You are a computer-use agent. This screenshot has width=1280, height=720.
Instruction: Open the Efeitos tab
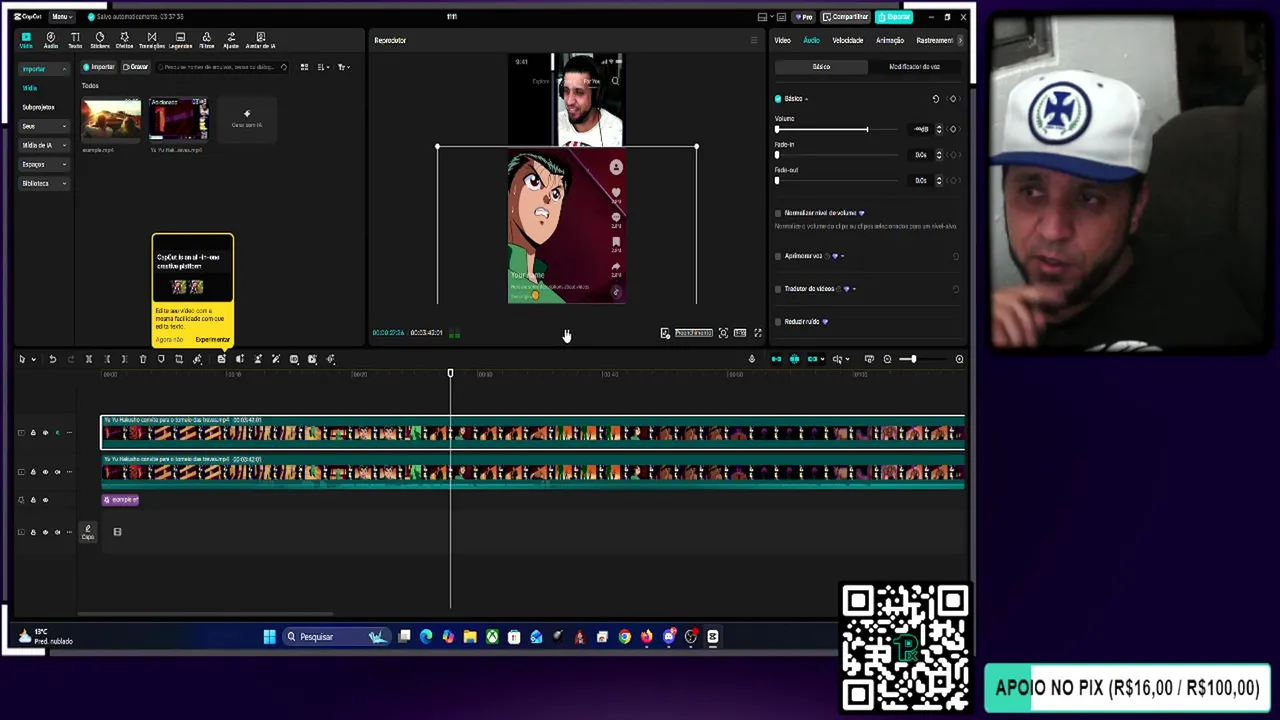125,40
